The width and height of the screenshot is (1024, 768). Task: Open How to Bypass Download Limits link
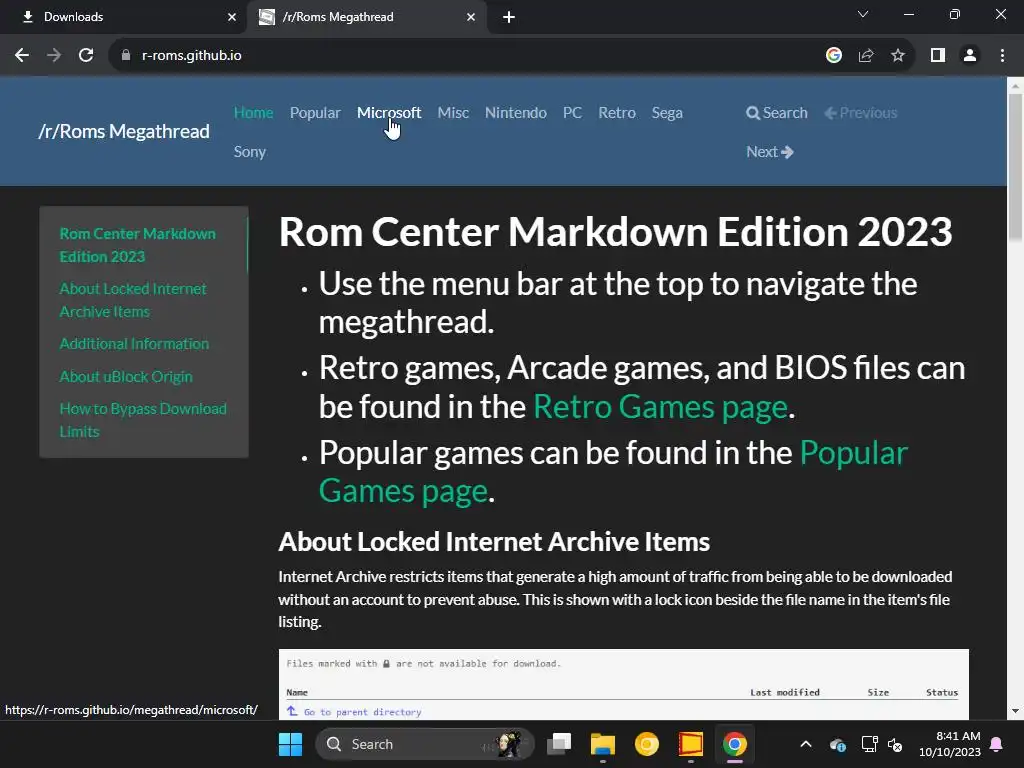point(143,420)
